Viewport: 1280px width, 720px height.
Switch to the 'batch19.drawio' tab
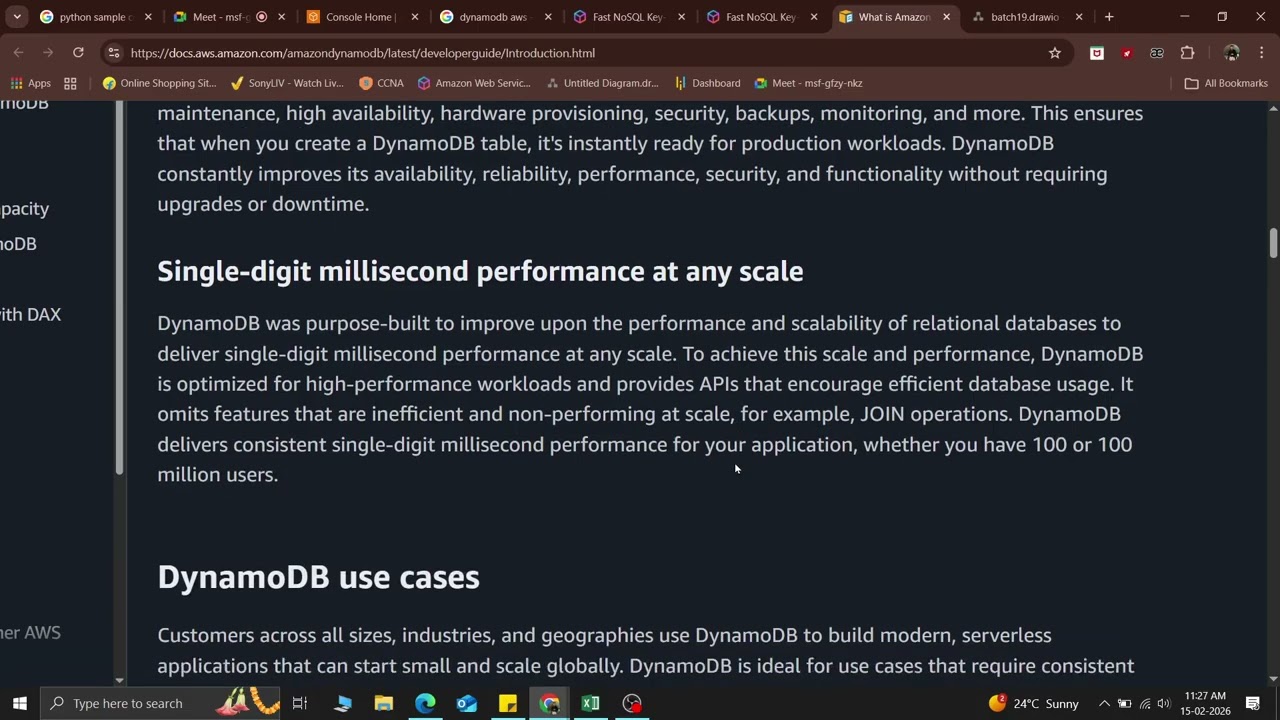[x=1026, y=17]
